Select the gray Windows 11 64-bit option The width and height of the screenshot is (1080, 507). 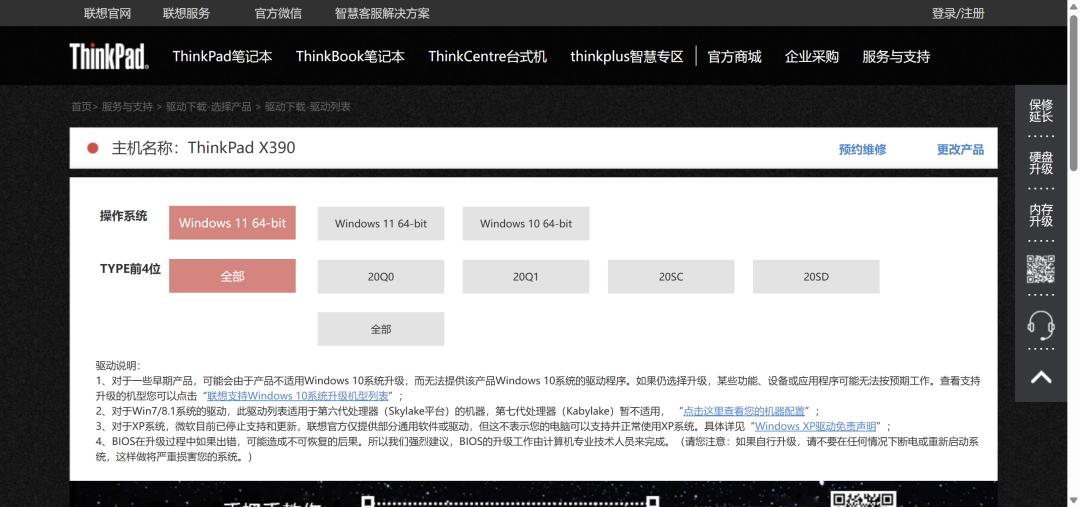(x=381, y=223)
